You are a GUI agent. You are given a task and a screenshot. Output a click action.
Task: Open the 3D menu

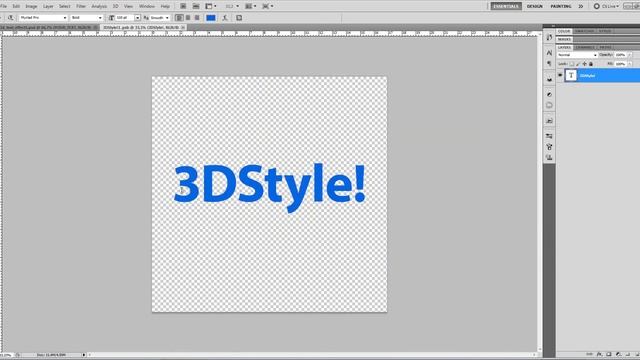click(116, 6)
